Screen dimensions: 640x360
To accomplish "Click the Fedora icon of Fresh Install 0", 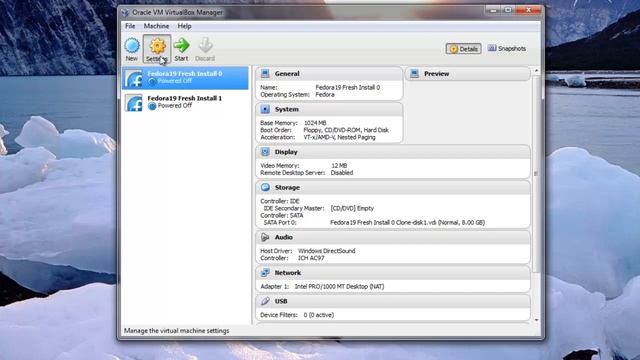I will point(134,78).
